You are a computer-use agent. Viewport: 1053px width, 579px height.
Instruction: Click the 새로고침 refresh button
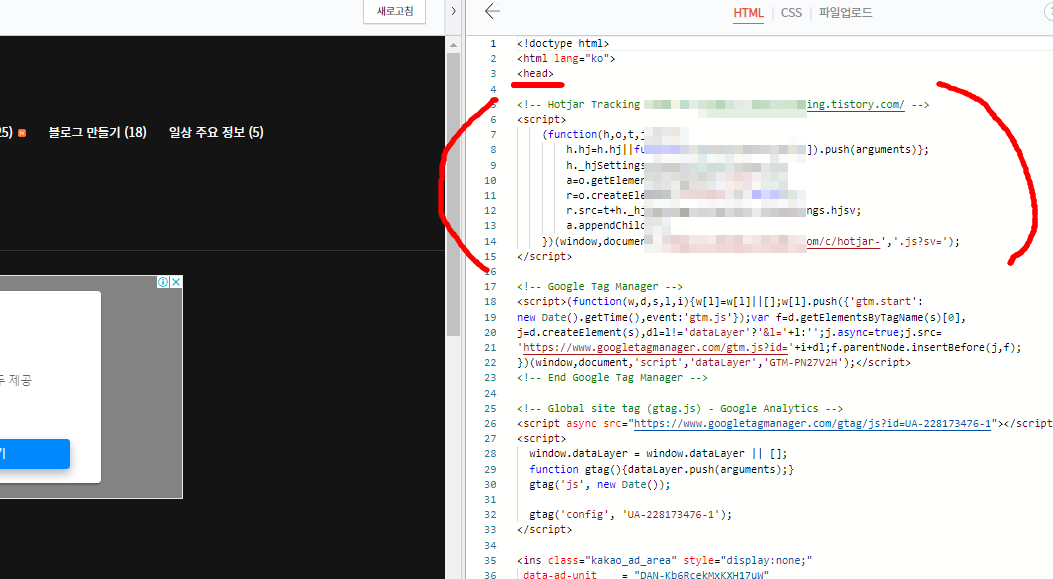(x=394, y=11)
